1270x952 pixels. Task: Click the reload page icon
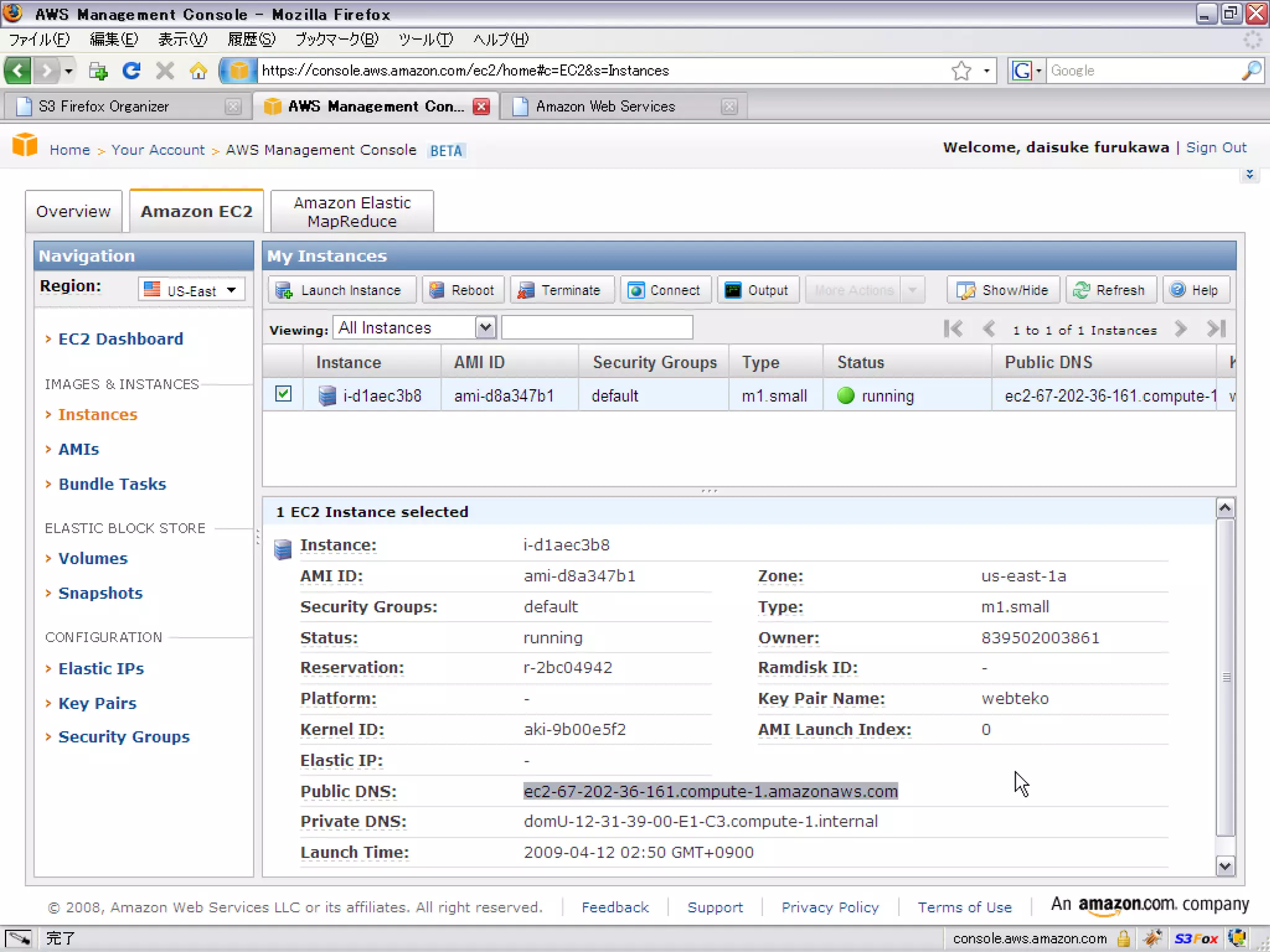tap(131, 71)
